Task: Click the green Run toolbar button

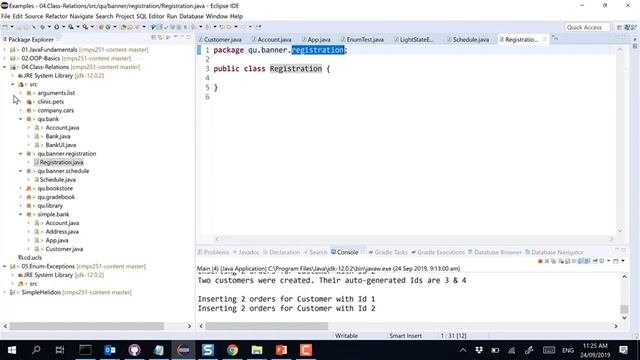Action: 57,27
